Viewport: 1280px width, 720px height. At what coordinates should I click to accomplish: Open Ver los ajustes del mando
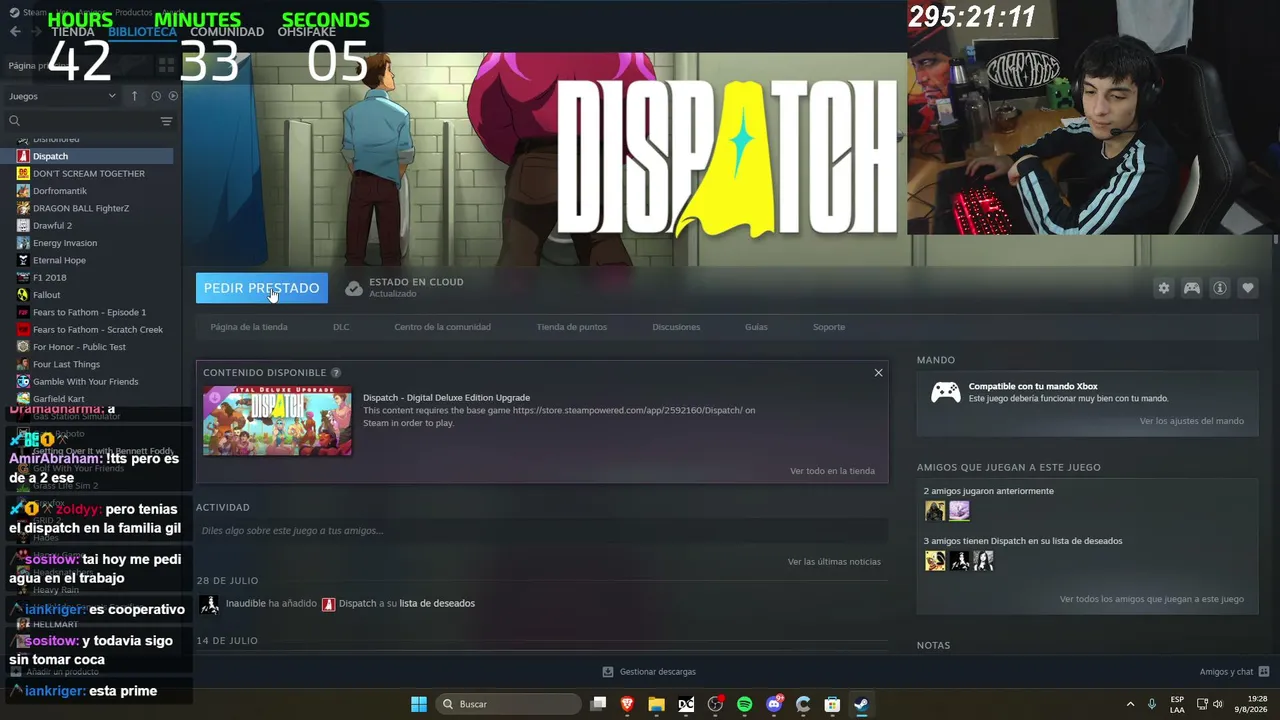tap(1192, 421)
